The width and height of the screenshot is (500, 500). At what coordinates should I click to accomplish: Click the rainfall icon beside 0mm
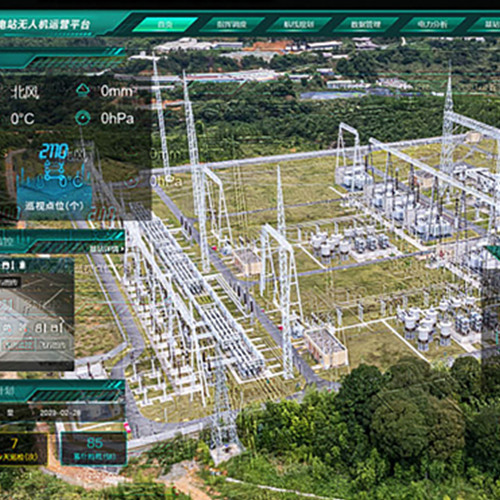click(x=83, y=90)
